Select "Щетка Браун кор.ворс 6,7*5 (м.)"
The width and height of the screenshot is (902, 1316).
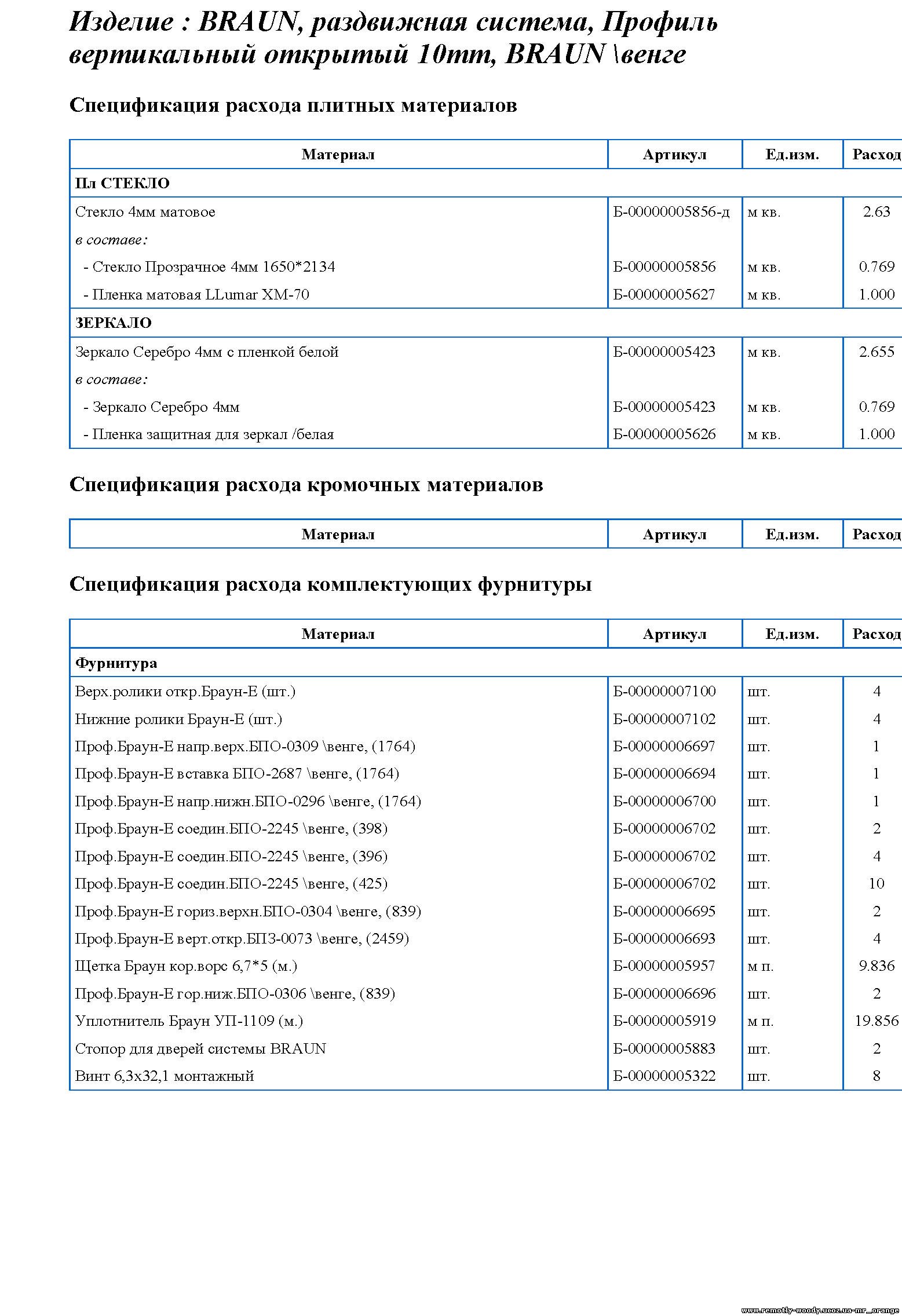click(187, 966)
